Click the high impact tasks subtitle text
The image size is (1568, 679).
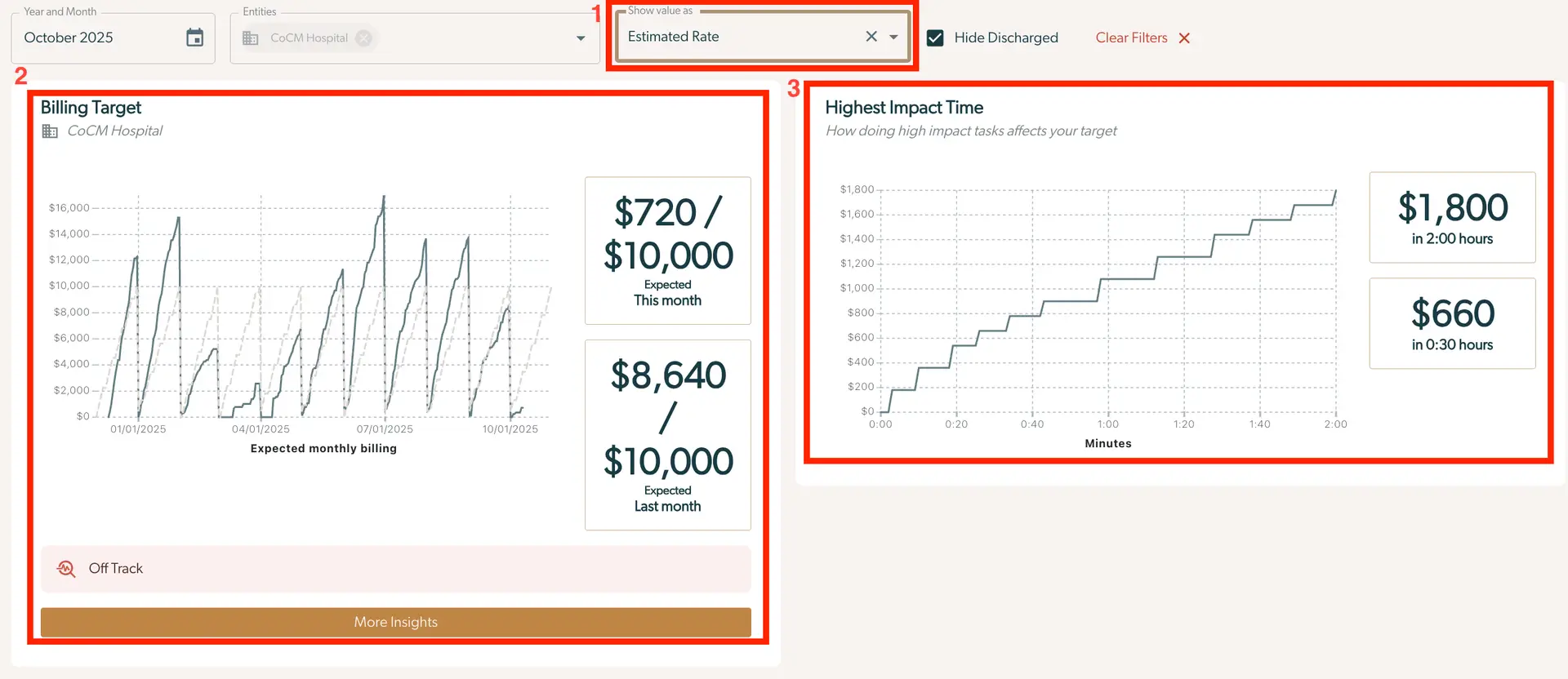(x=971, y=131)
